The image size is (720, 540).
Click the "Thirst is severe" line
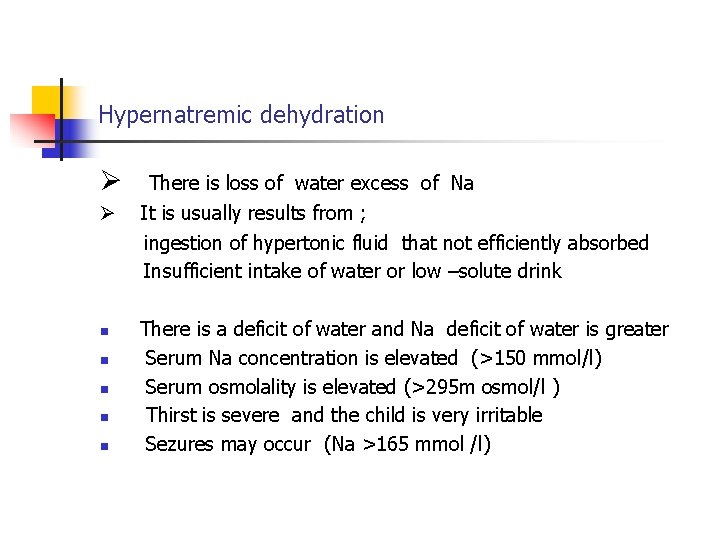click(x=344, y=415)
